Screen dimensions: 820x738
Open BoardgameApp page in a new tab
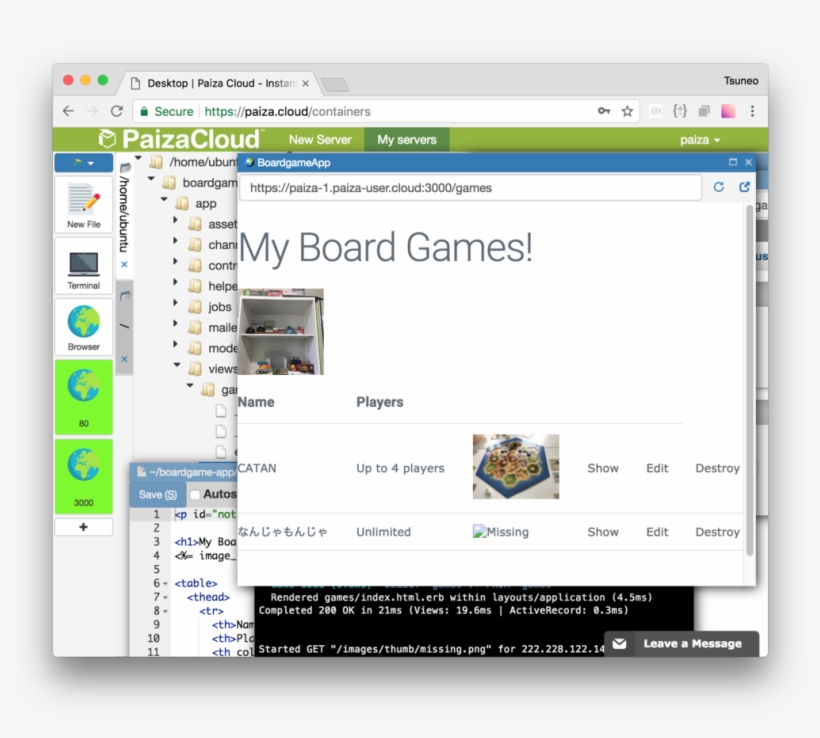click(743, 187)
